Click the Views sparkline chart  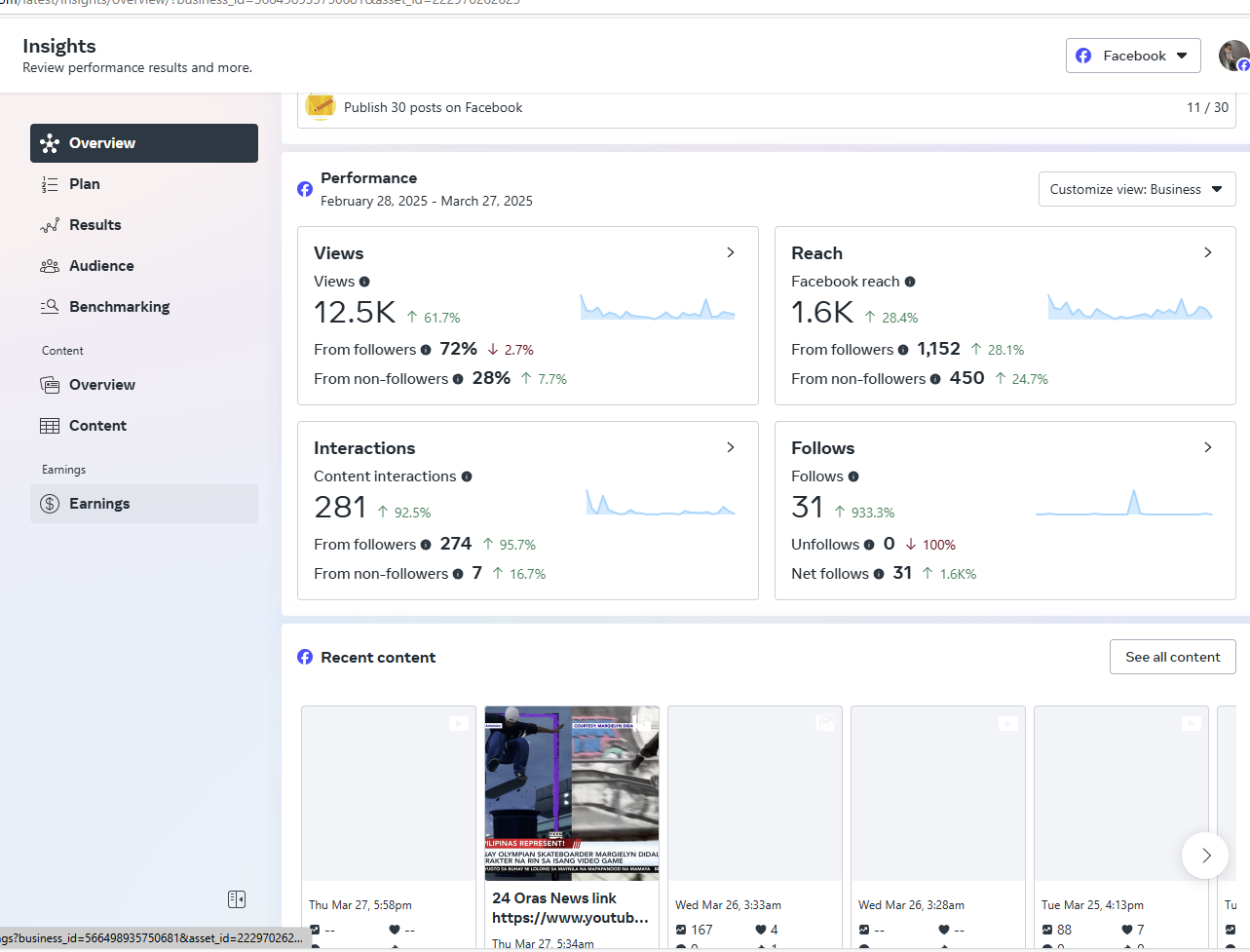(x=658, y=309)
